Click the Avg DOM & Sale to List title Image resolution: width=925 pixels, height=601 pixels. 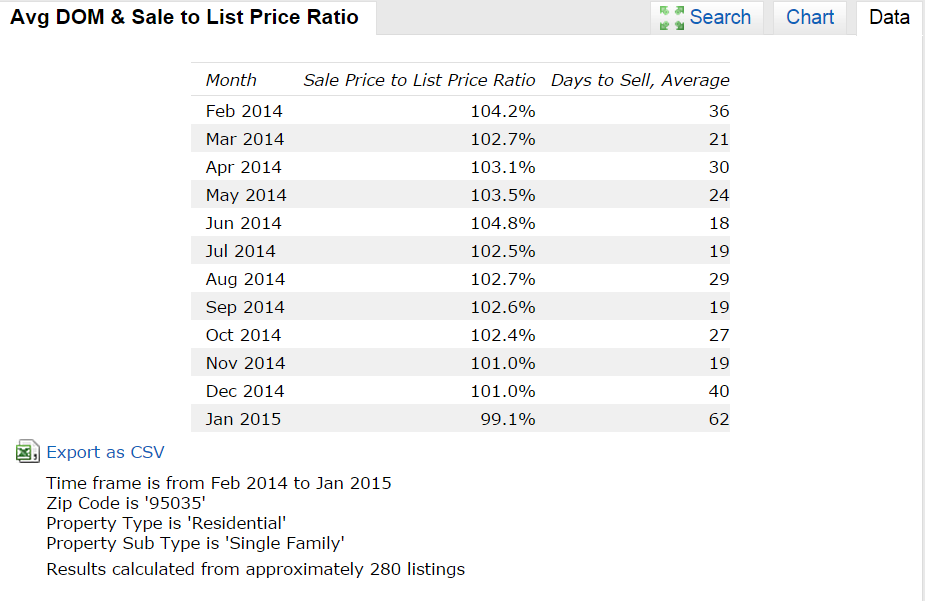(x=185, y=17)
